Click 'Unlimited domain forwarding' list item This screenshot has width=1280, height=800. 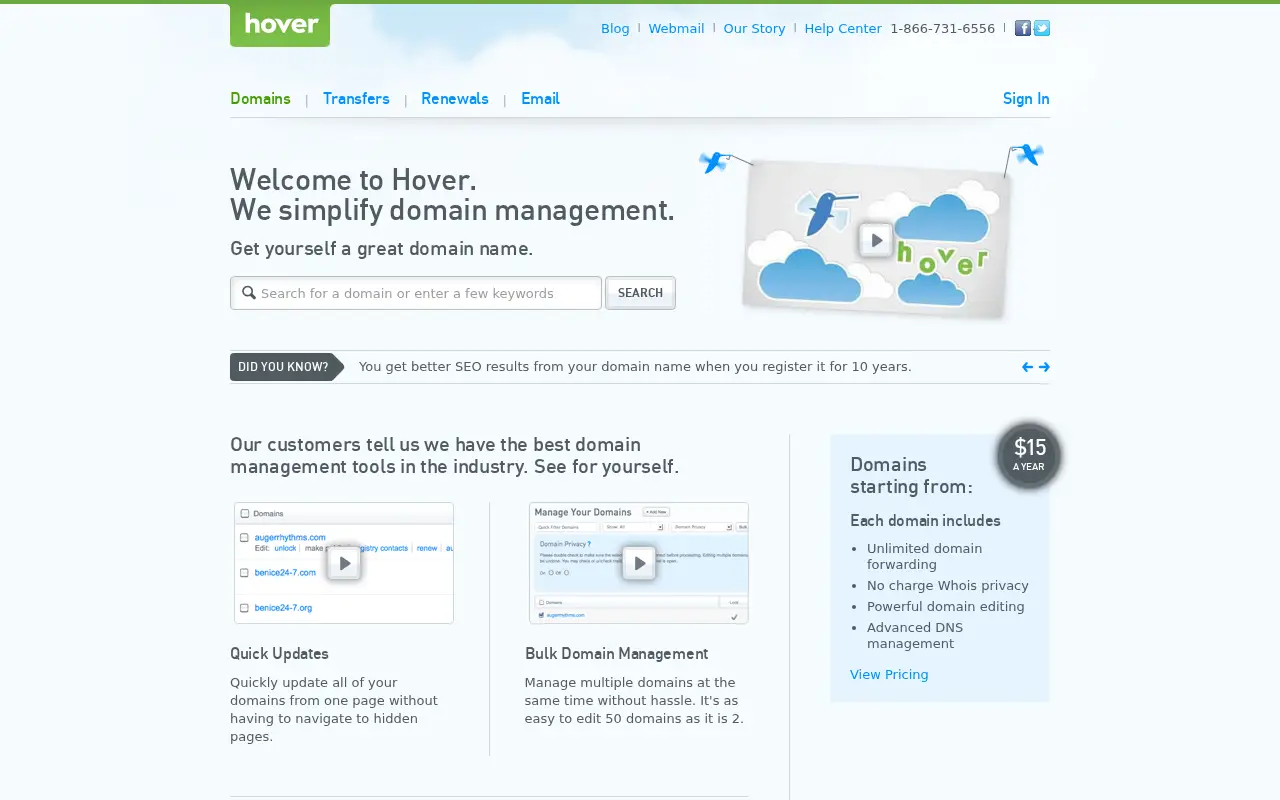click(x=924, y=556)
